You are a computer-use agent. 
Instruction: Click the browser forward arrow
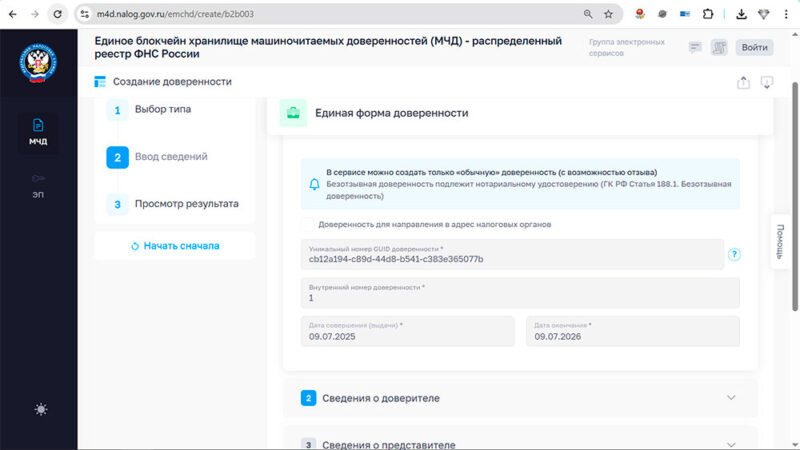point(35,14)
